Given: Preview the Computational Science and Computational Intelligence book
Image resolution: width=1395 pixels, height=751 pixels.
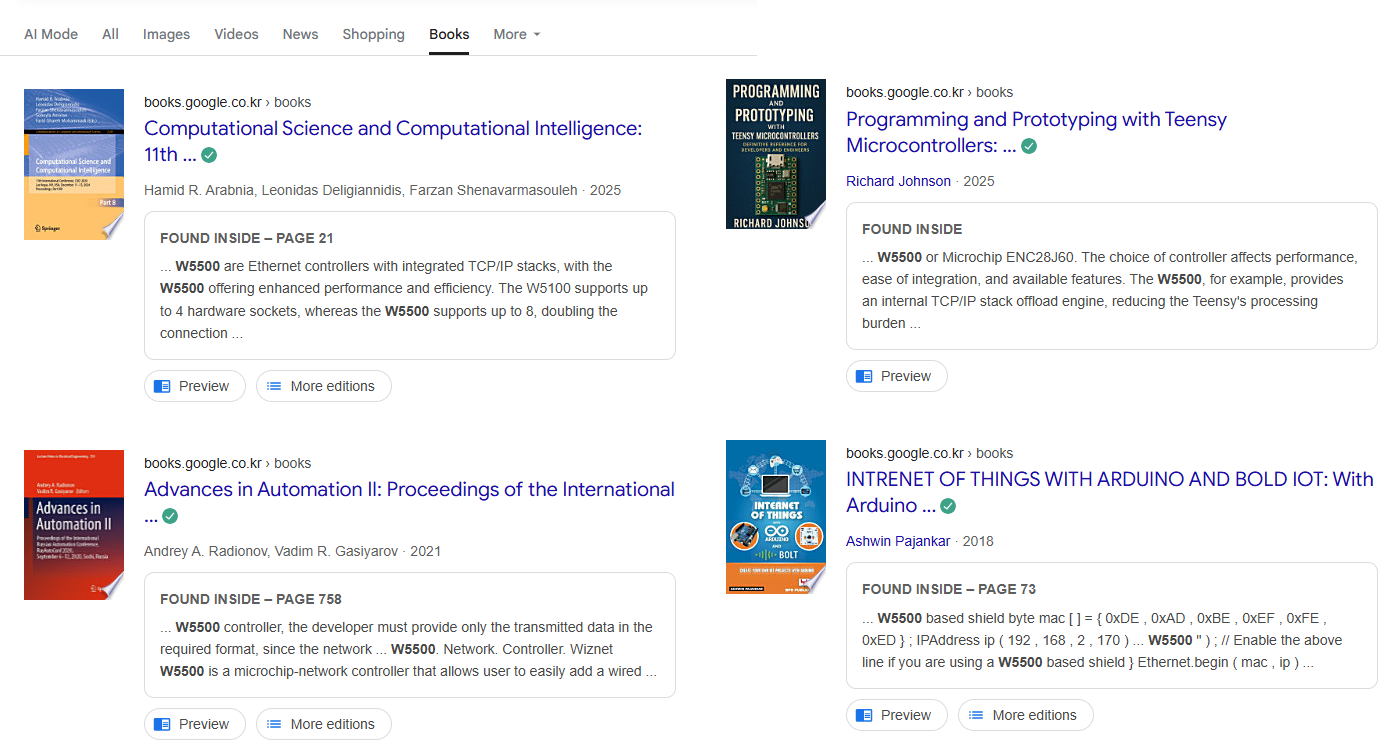Looking at the screenshot, I should [x=194, y=386].
